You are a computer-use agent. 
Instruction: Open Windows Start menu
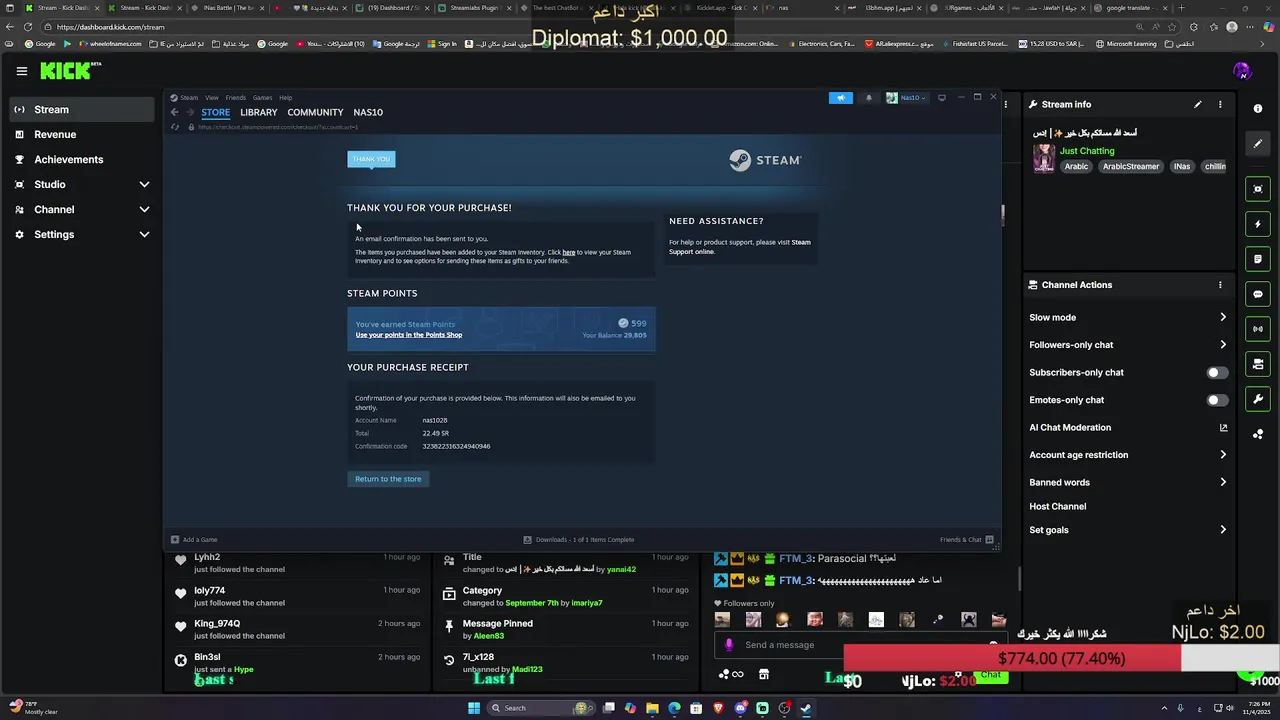point(474,708)
